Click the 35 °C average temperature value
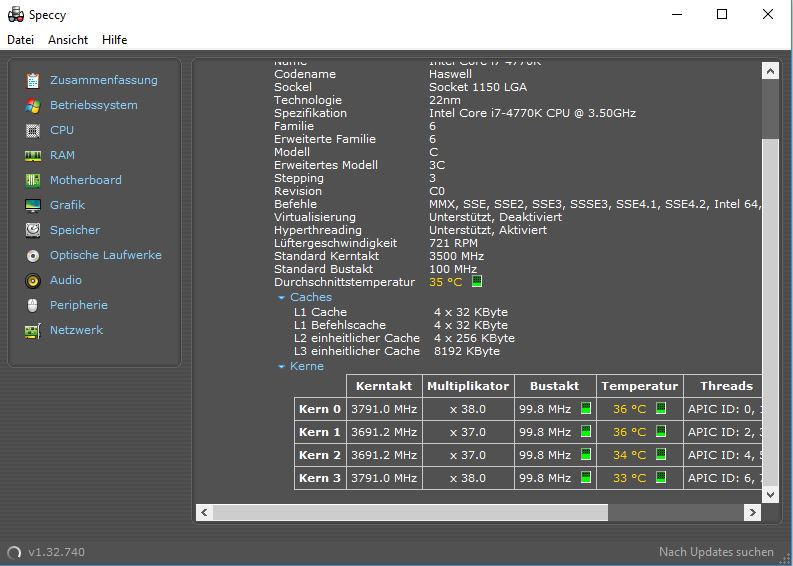 click(446, 282)
